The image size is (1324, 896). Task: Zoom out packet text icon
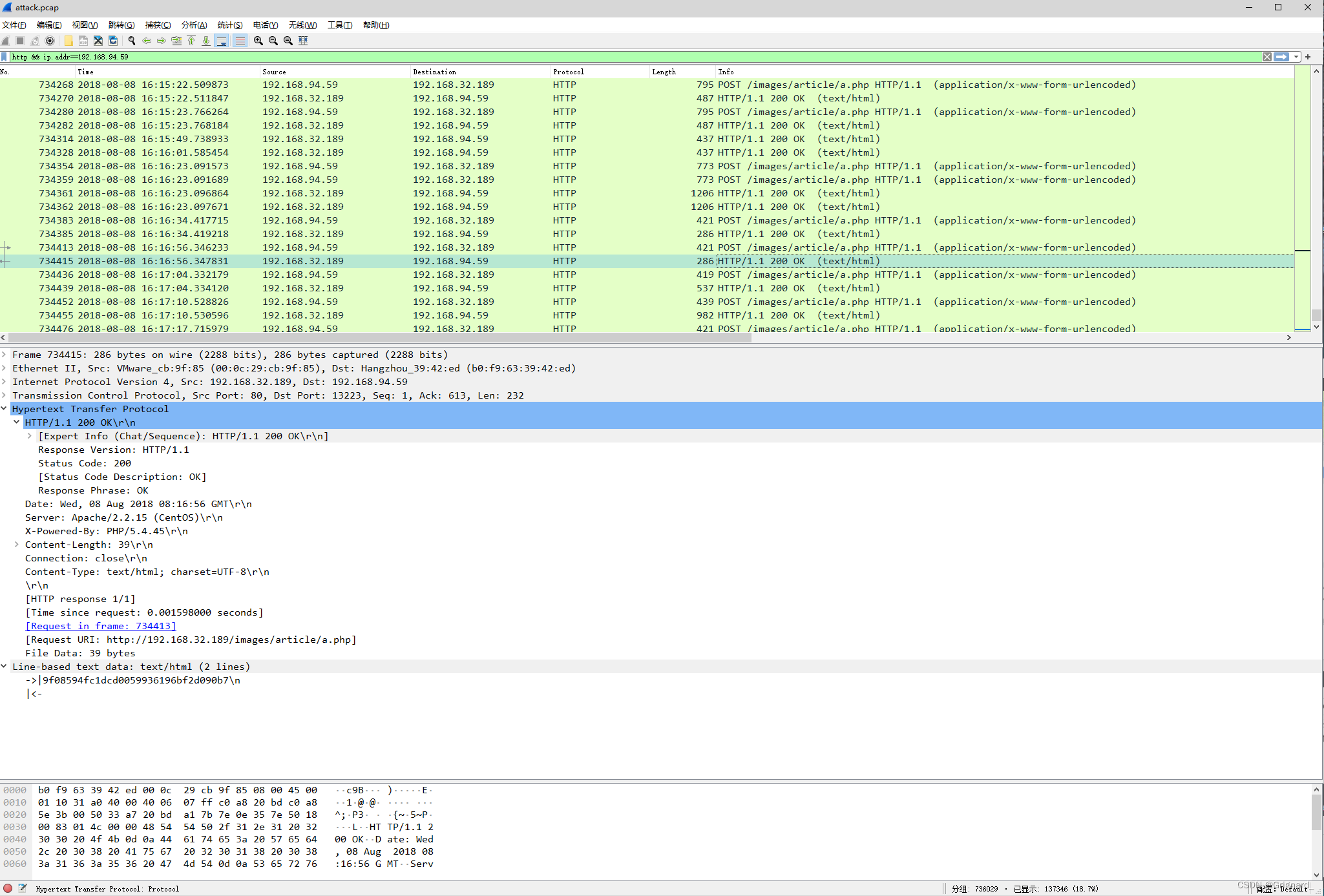[273, 41]
